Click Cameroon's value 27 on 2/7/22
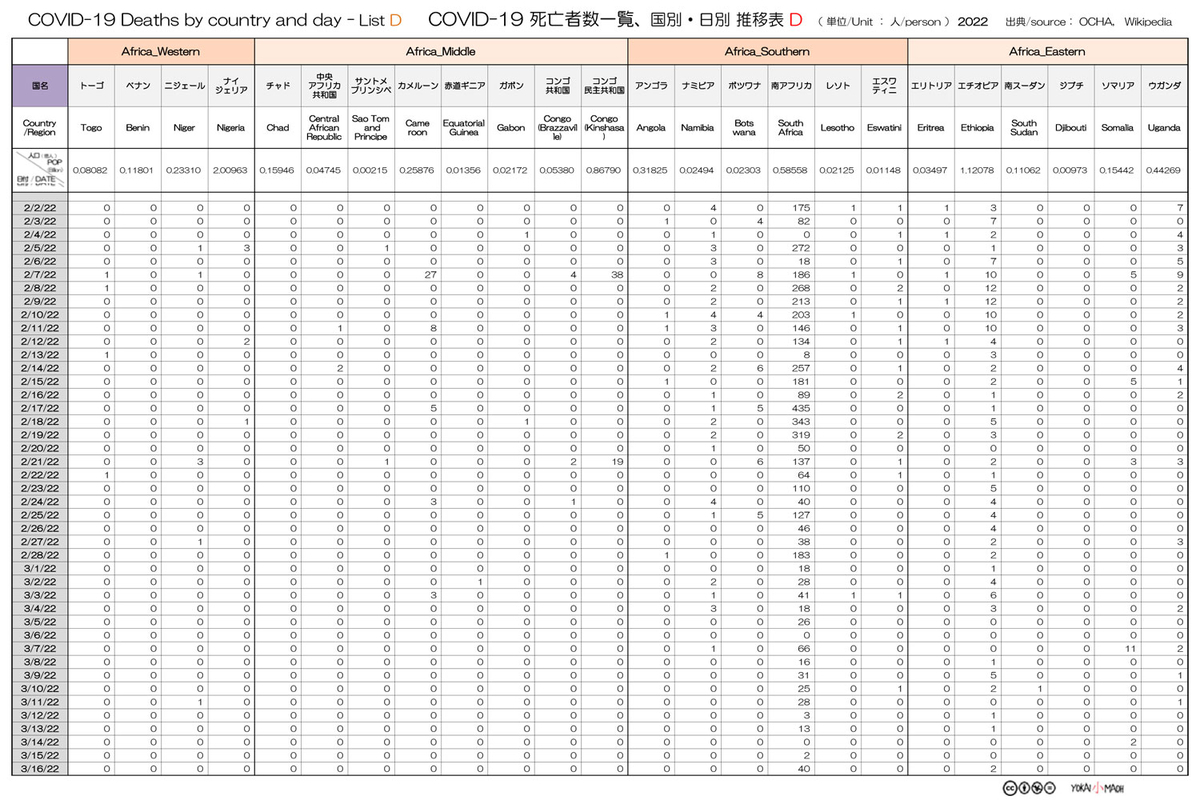The image size is (1200, 804). (433, 274)
